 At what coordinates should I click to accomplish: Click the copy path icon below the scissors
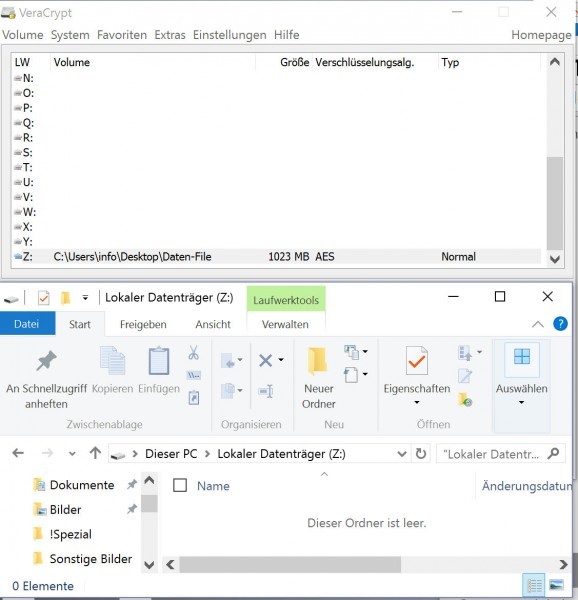click(x=194, y=375)
